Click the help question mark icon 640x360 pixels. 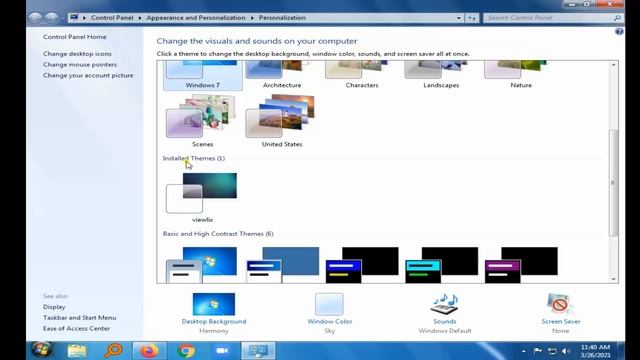619,32
